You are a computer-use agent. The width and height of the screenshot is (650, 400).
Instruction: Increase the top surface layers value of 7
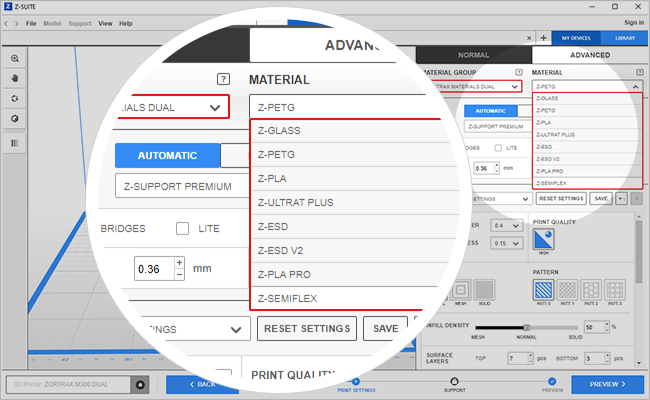point(531,356)
